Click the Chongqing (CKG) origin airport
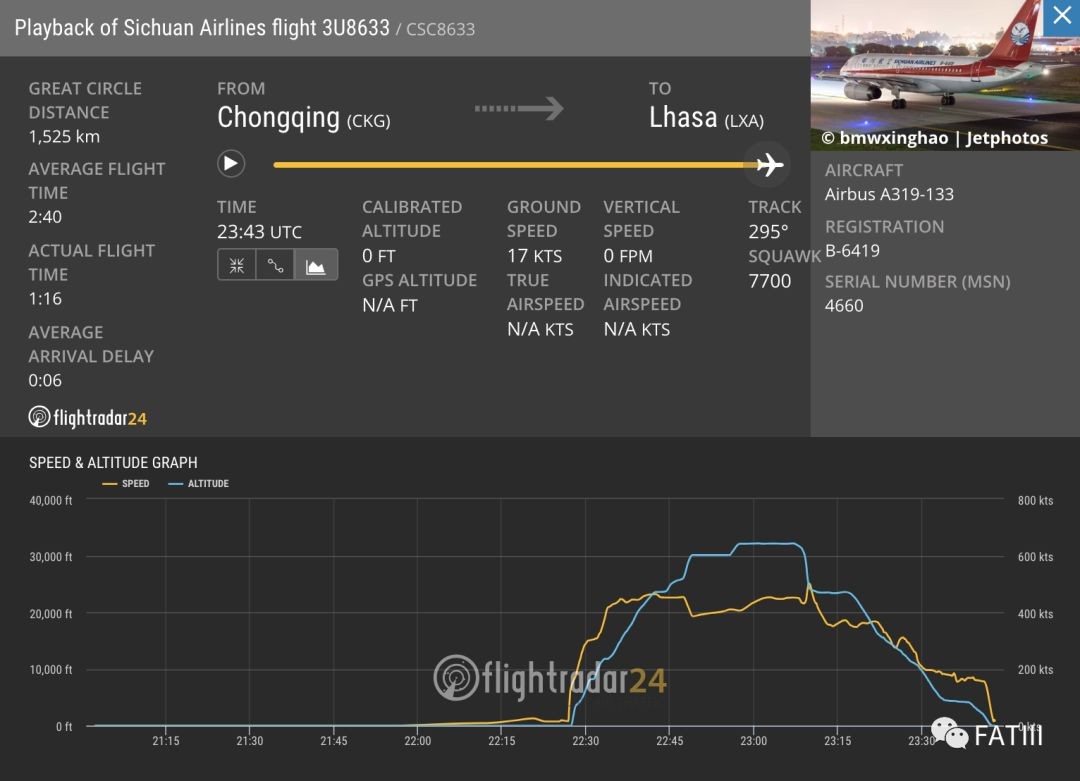Viewport: 1080px width, 781px height. pyautogui.click(x=303, y=118)
